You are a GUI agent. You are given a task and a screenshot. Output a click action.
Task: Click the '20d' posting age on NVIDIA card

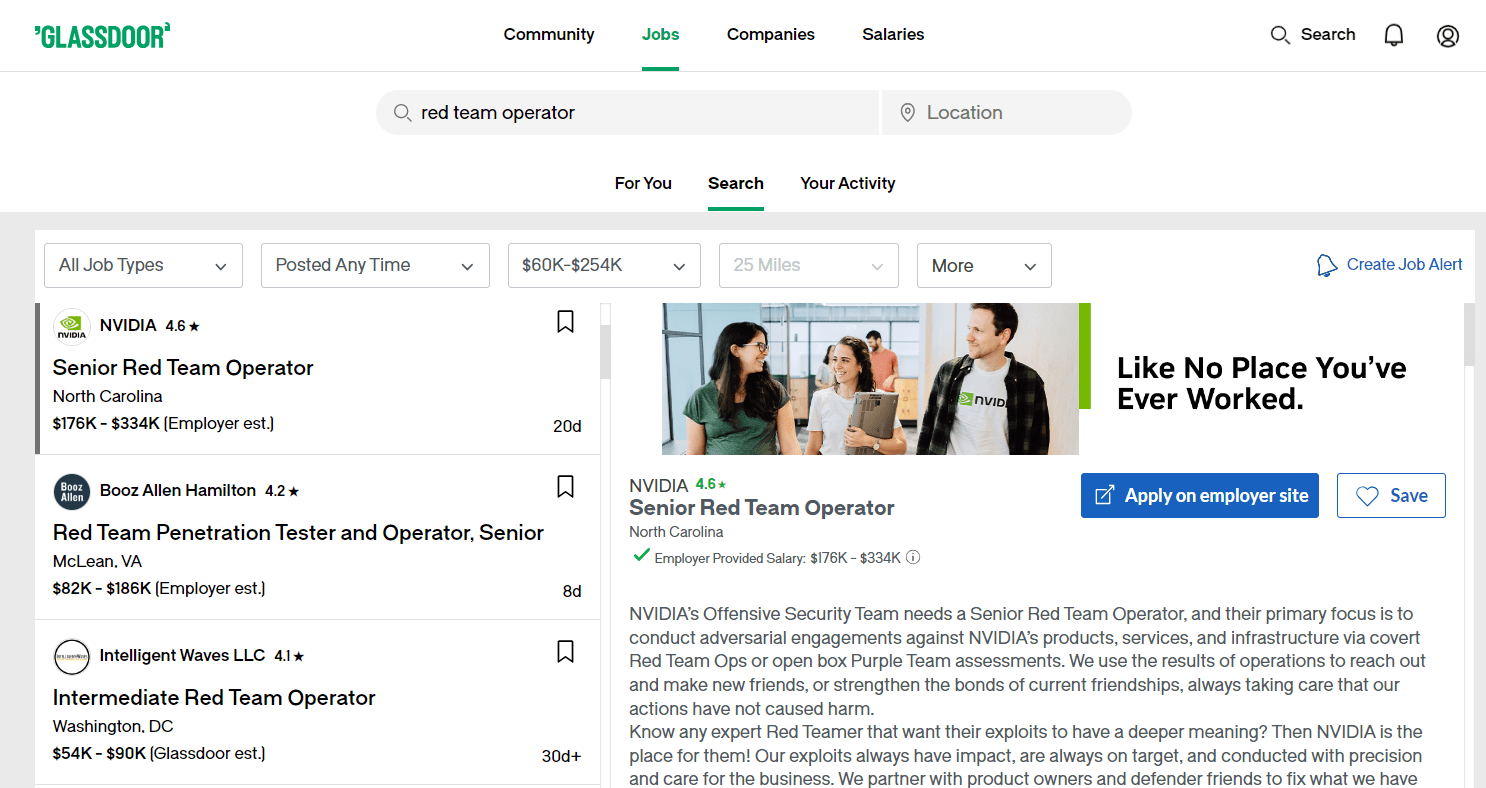567,426
